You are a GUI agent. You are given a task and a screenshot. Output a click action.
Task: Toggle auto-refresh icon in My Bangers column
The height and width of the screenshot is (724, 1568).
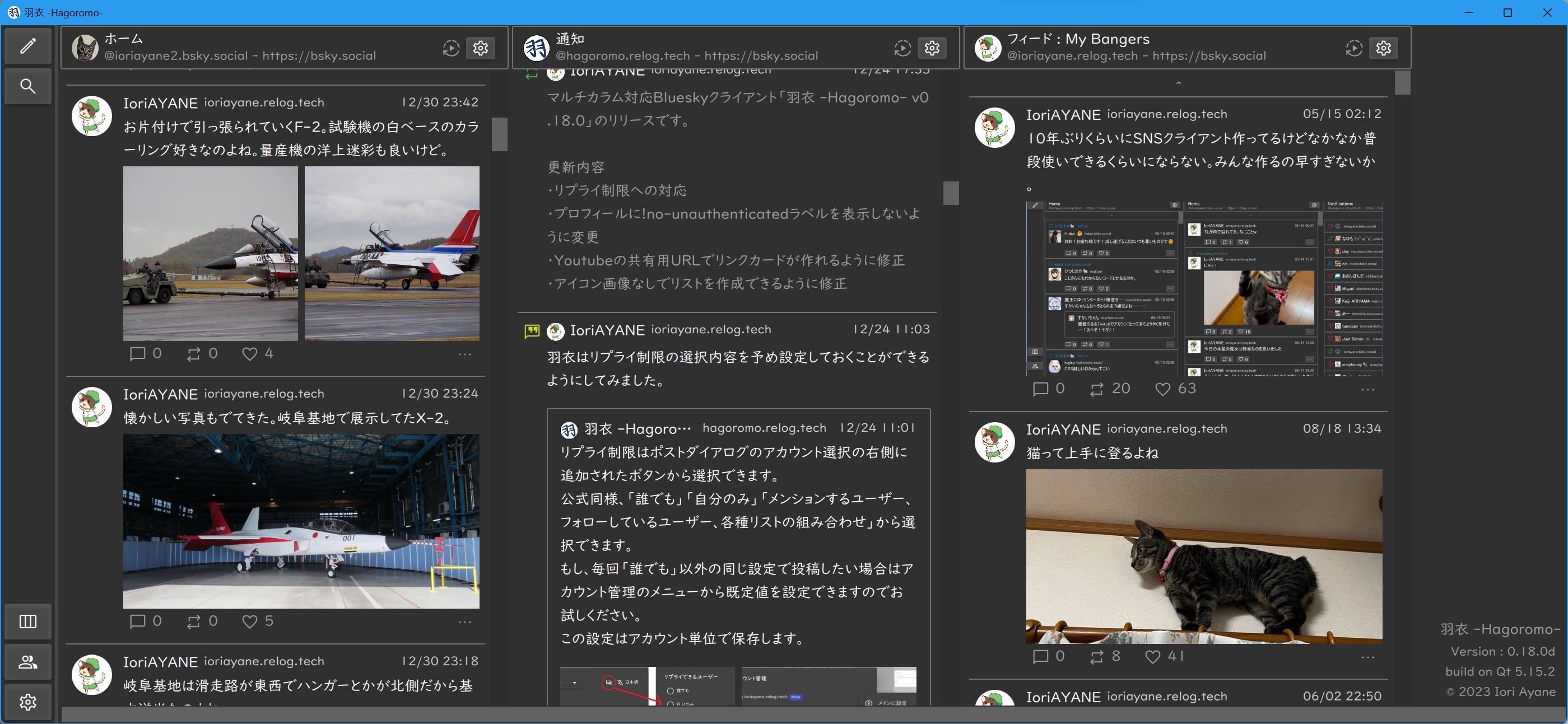tap(1354, 48)
